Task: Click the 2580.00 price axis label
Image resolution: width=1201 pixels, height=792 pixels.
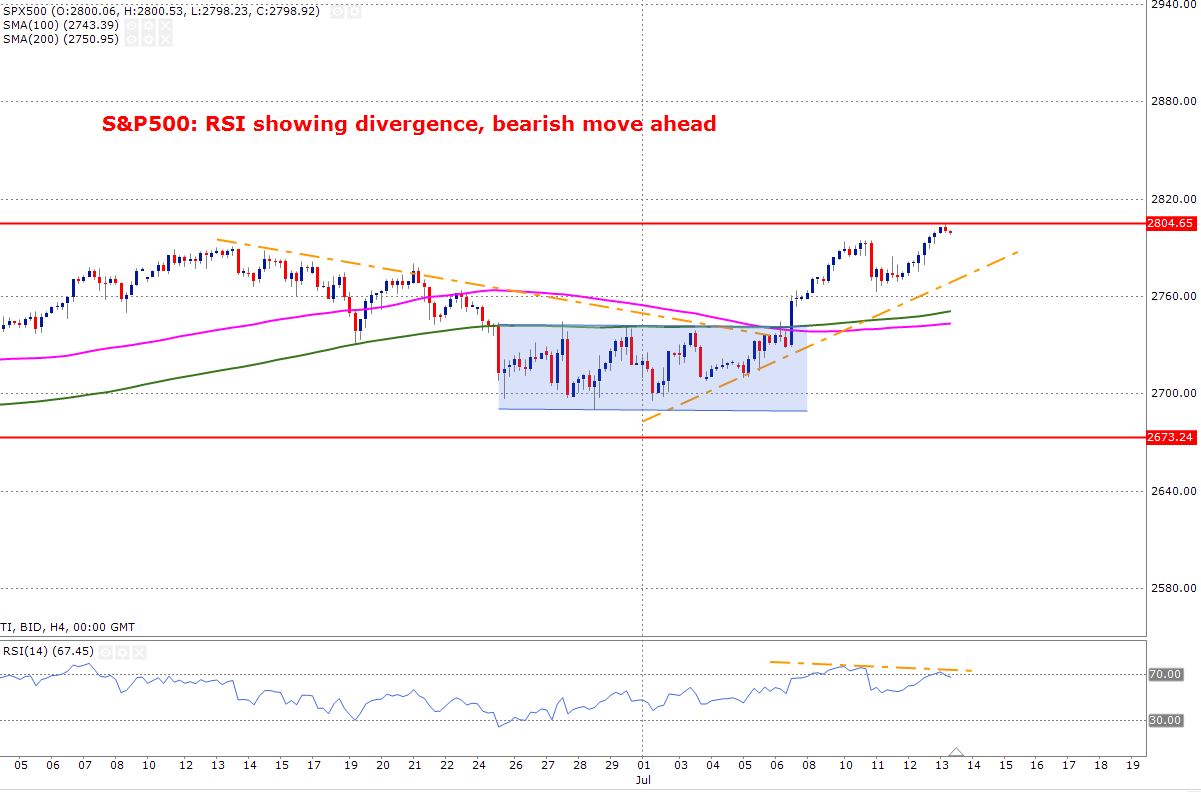Action: click(x=1174, y=589)
